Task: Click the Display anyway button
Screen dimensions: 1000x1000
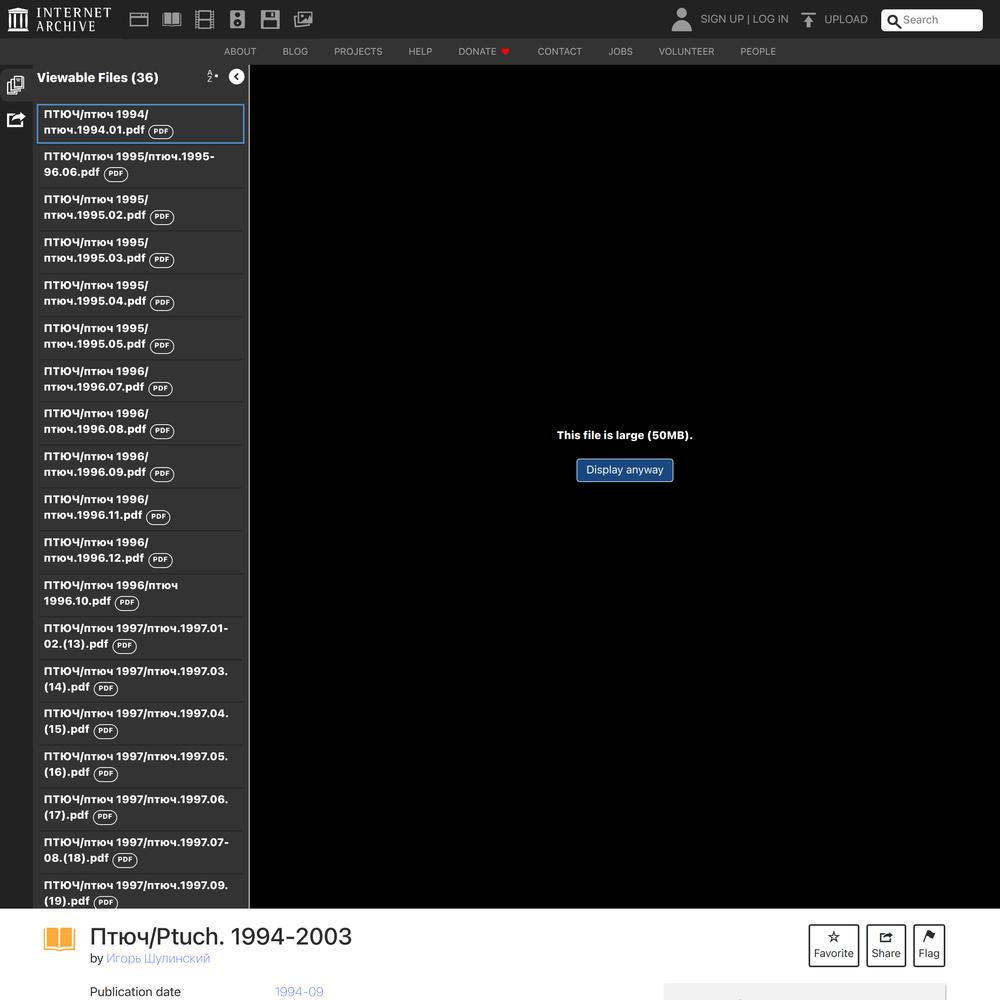Action: click(624, 470)
